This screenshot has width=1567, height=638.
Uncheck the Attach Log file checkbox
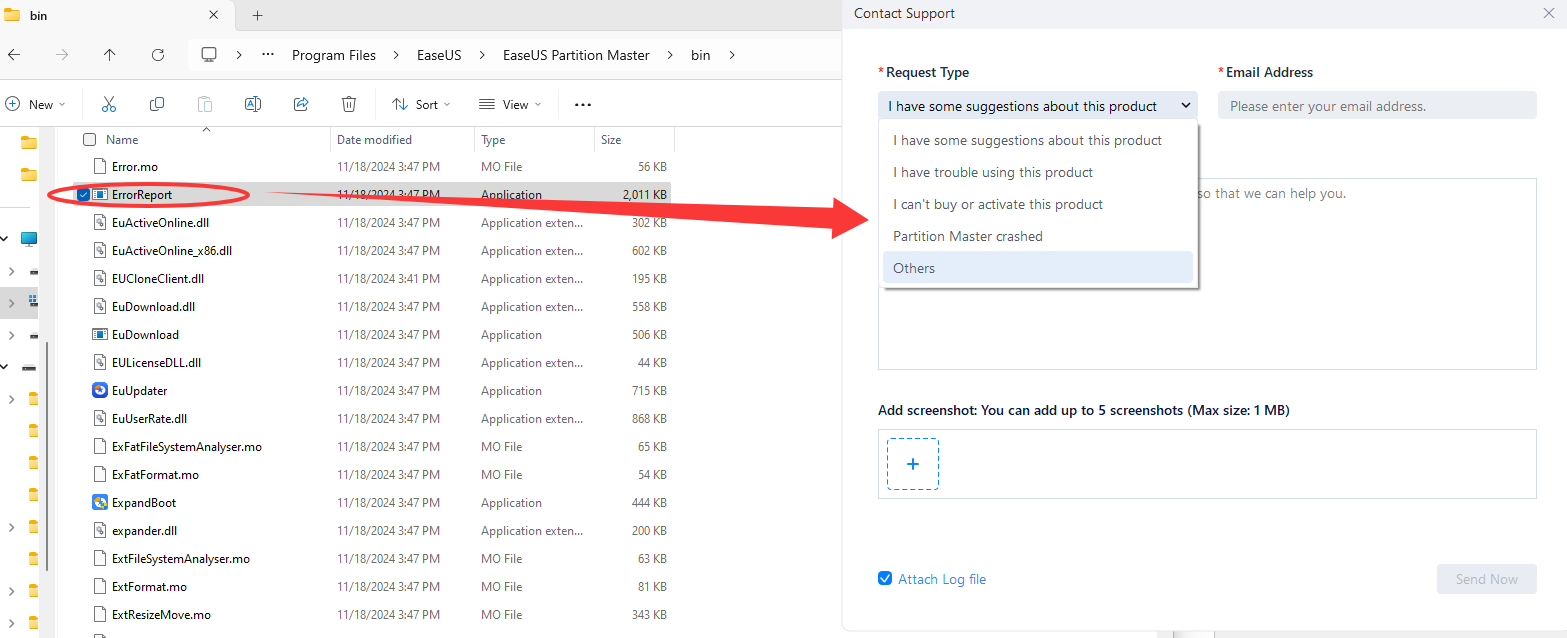point(885,579)
